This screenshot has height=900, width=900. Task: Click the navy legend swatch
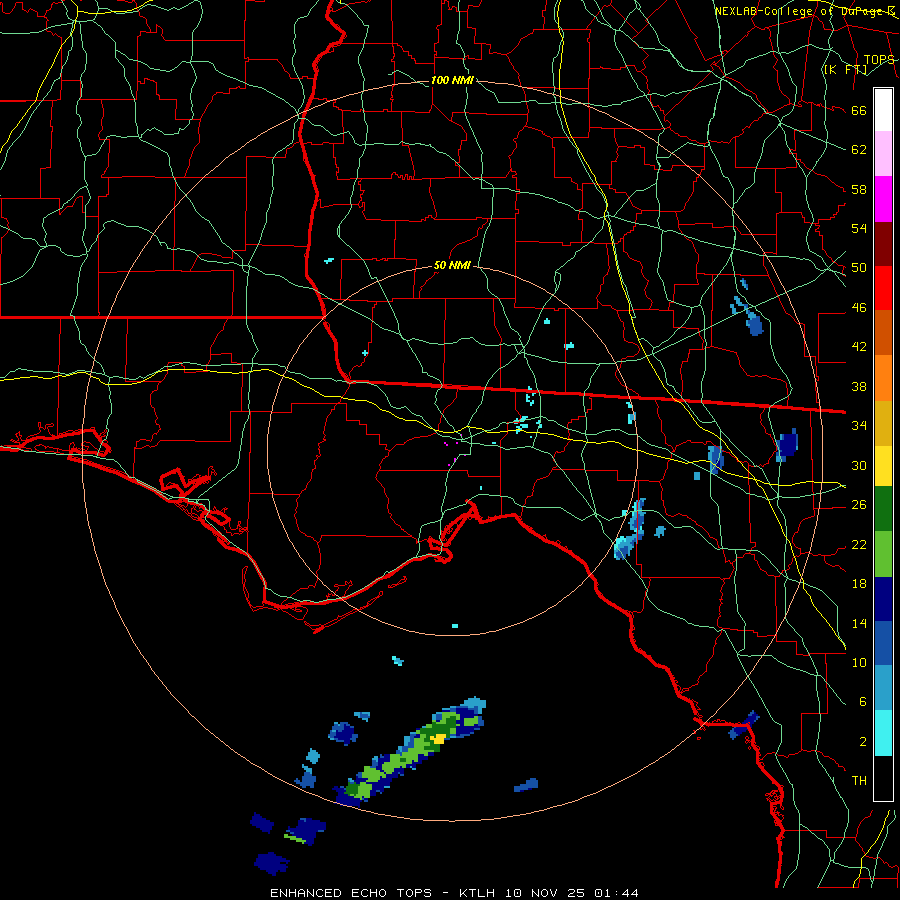click(x=883, y=599)
